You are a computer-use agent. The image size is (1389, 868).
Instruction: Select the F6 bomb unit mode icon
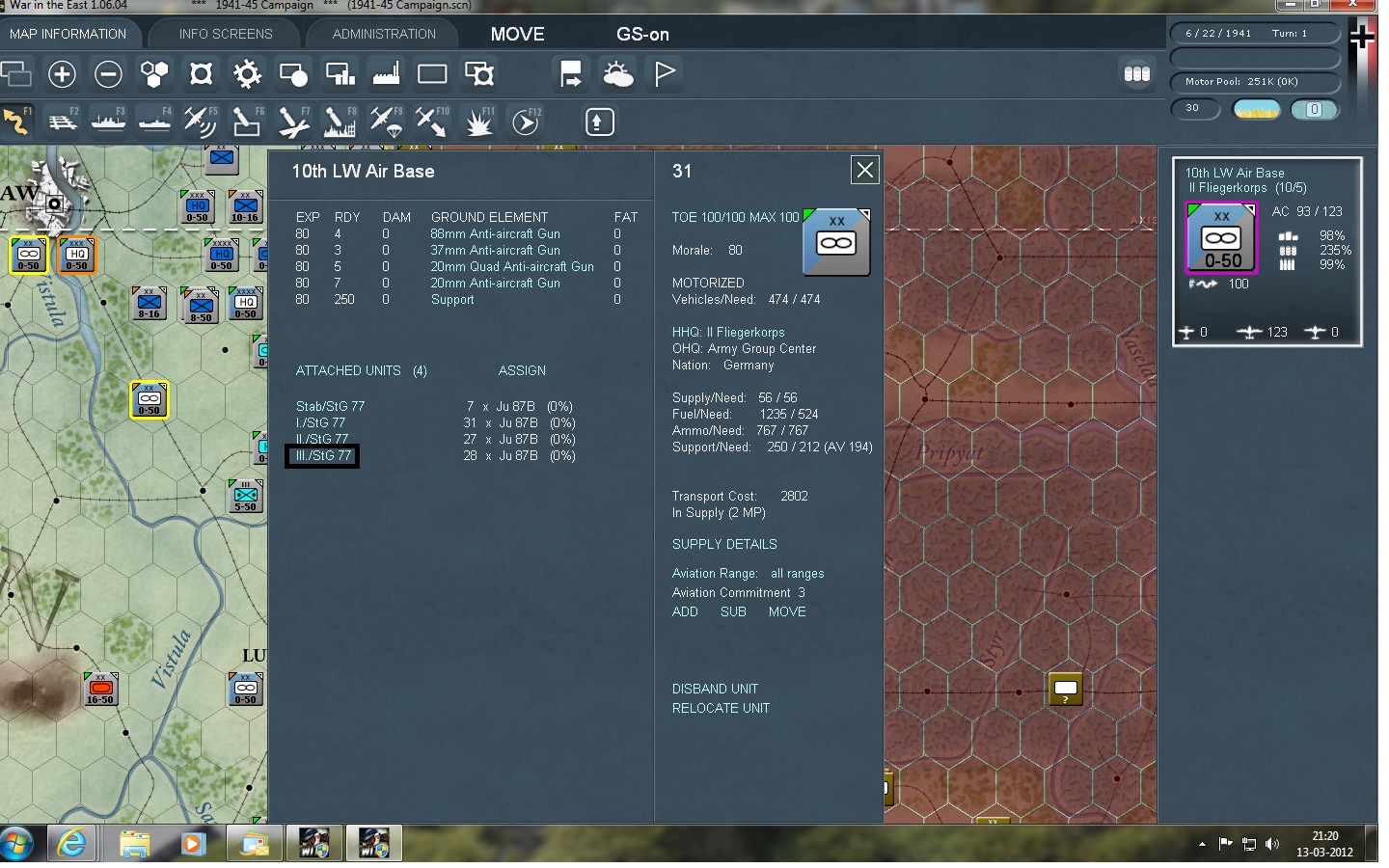tap(248, 122)
